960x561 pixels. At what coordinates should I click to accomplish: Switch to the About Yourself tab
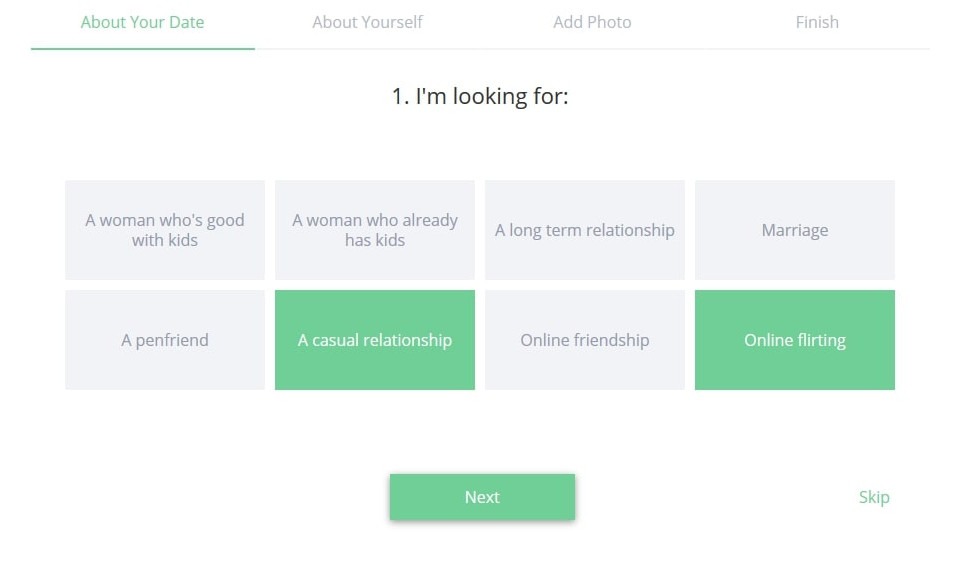(367, 22)
